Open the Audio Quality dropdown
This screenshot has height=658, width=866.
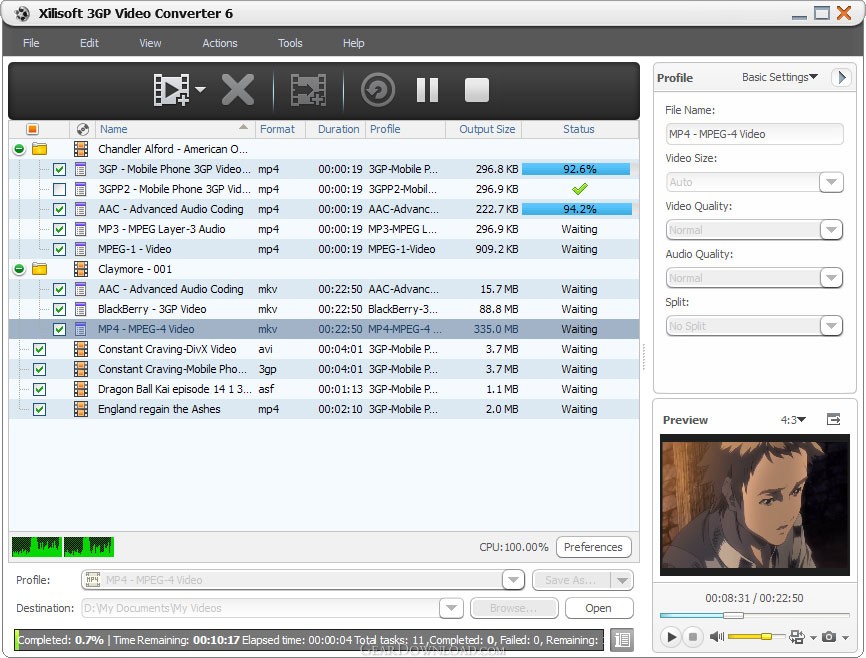[831, 278]
